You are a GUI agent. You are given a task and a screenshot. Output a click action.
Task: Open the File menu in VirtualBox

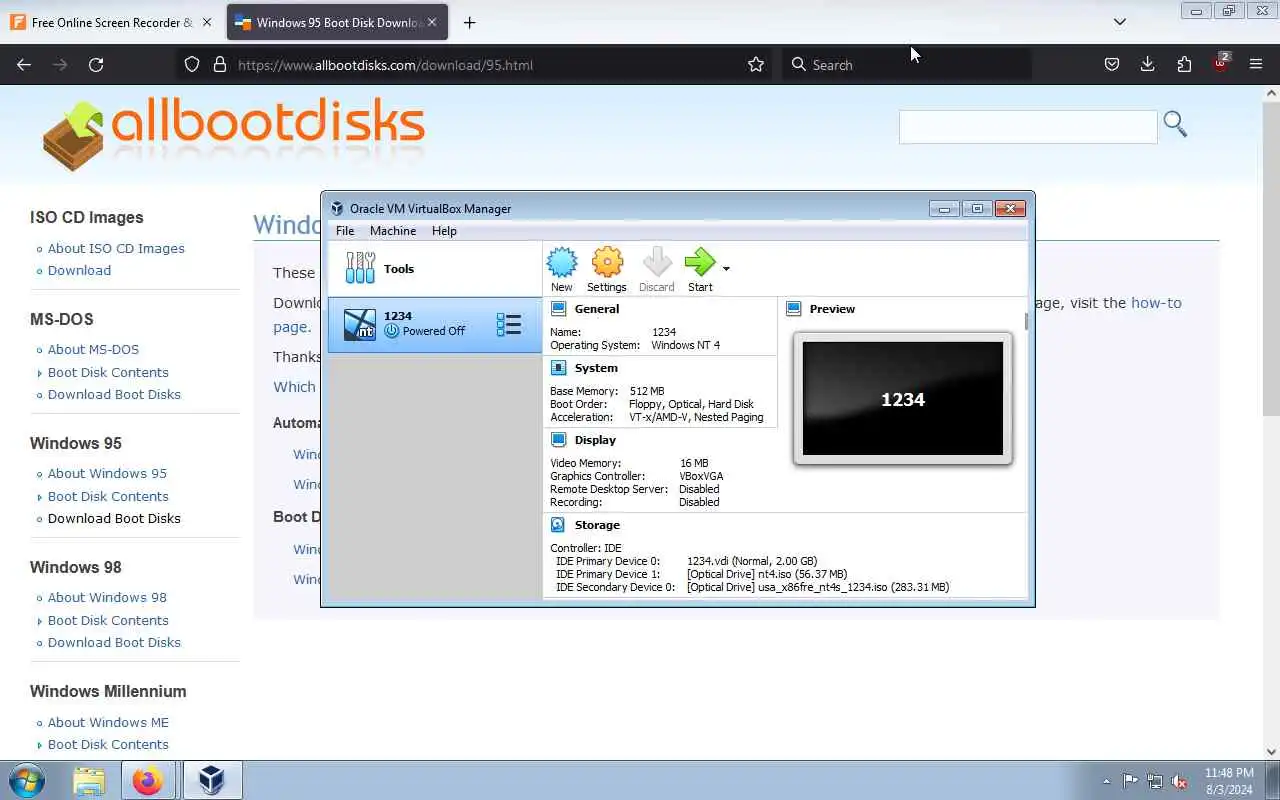[345, 231]
